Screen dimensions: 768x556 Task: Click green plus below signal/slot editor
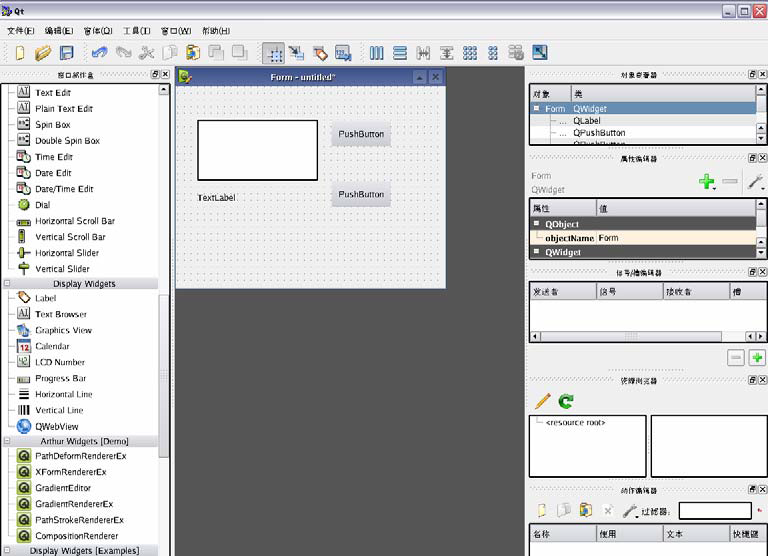point(757,357)
